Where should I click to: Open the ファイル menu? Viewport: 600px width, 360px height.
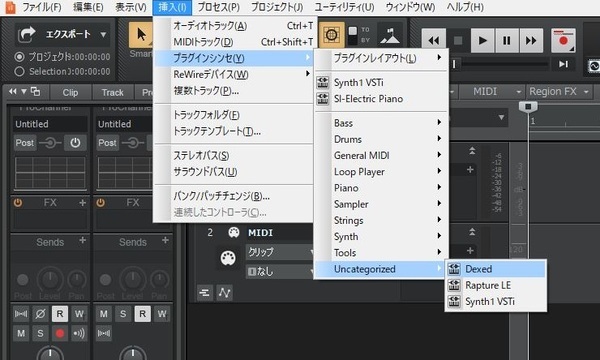(41, 7)
